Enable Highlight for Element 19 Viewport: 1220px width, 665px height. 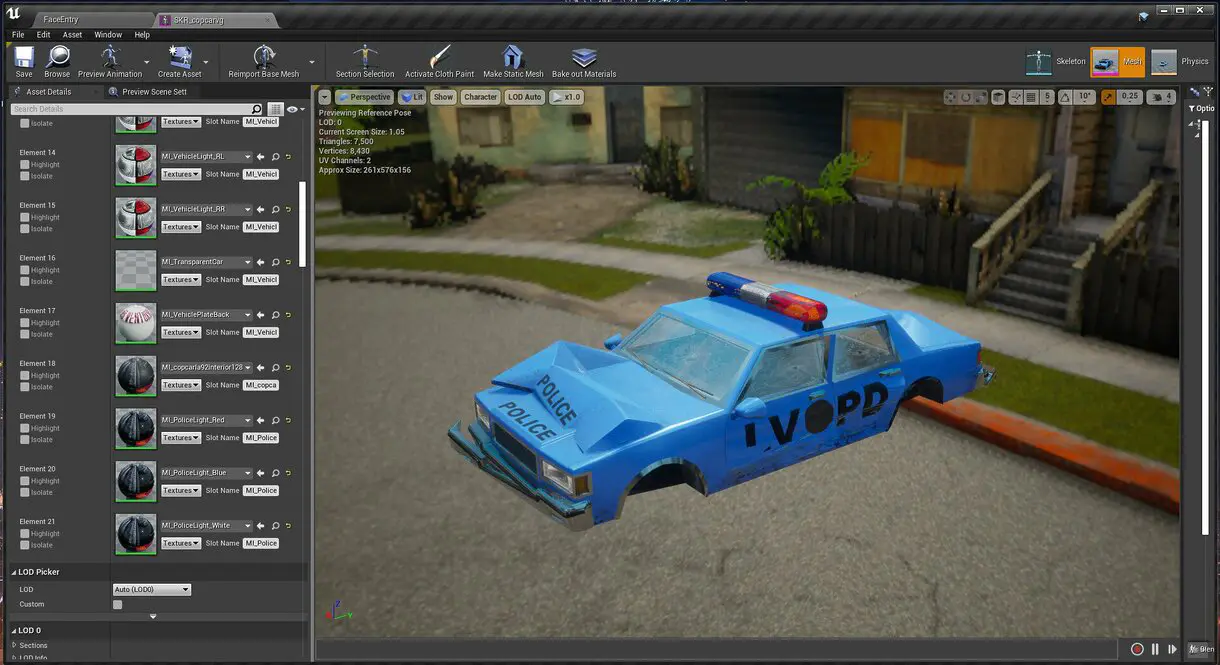click(25, 428)
